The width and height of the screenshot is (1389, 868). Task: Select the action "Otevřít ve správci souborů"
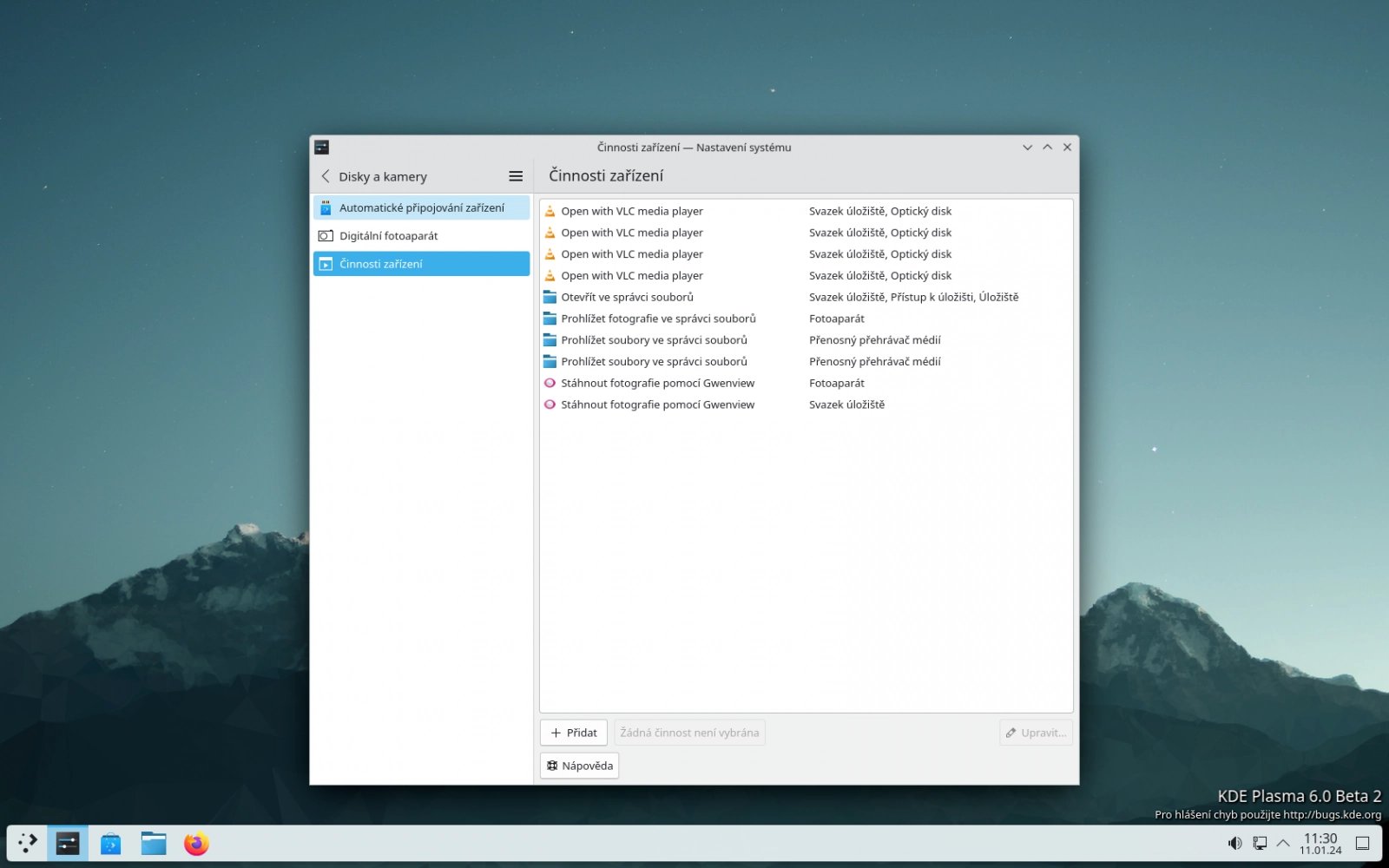point(627,297)
